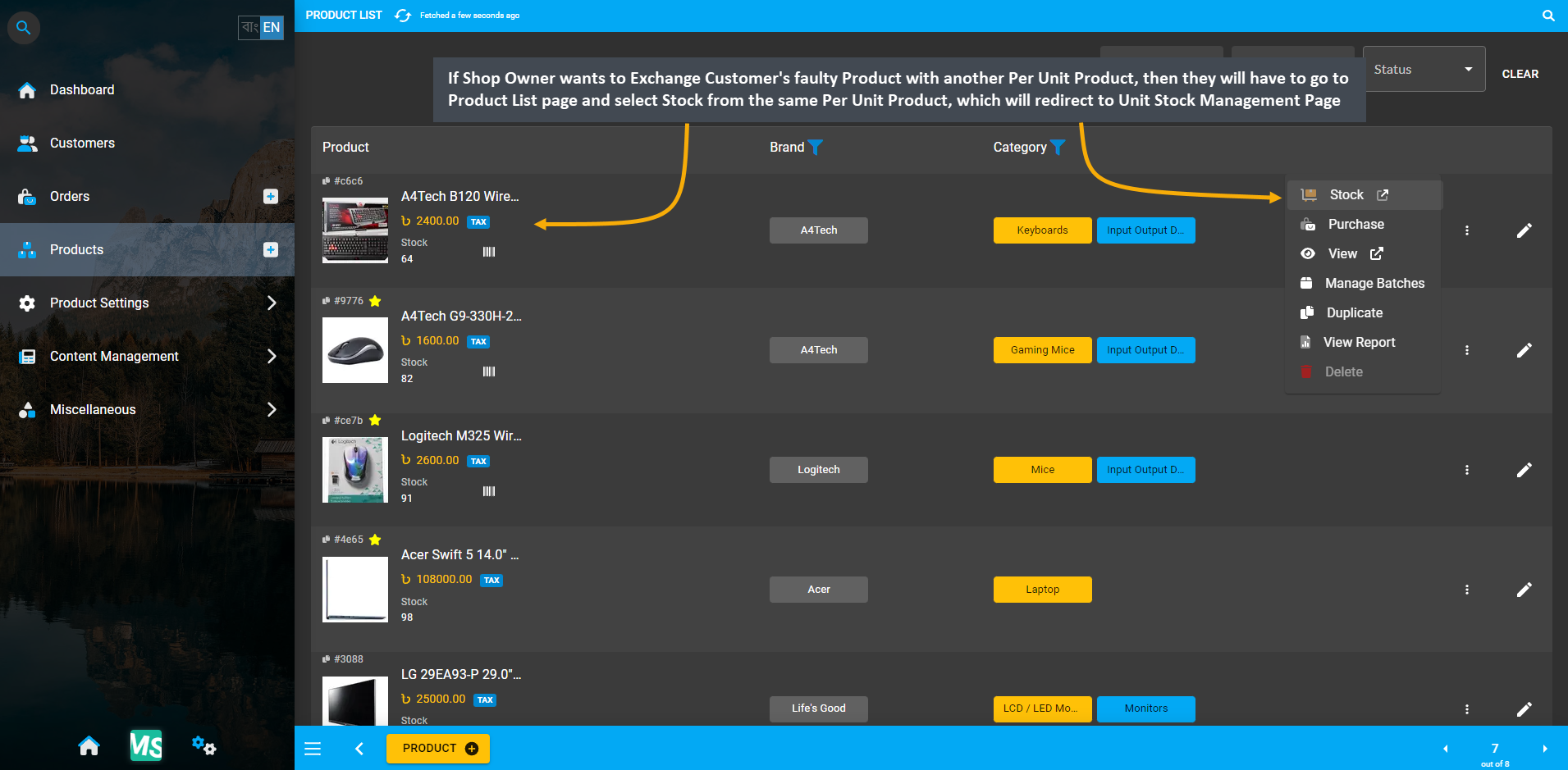Open more options for A4Tech B120 row
The height and width of the screenshot is (770, 1568).
click(x=1467, y=230)
